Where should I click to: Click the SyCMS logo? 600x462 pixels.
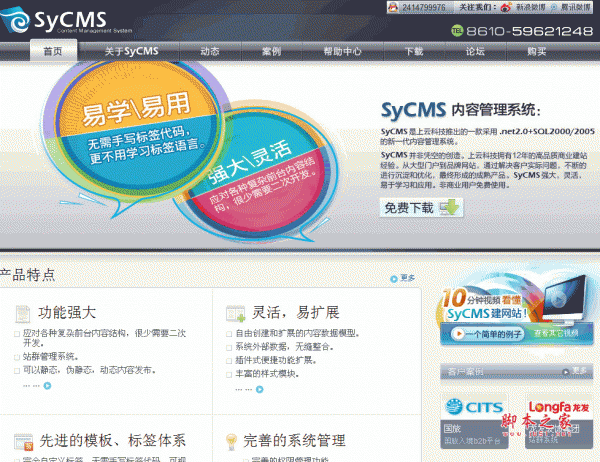point(66,20)
